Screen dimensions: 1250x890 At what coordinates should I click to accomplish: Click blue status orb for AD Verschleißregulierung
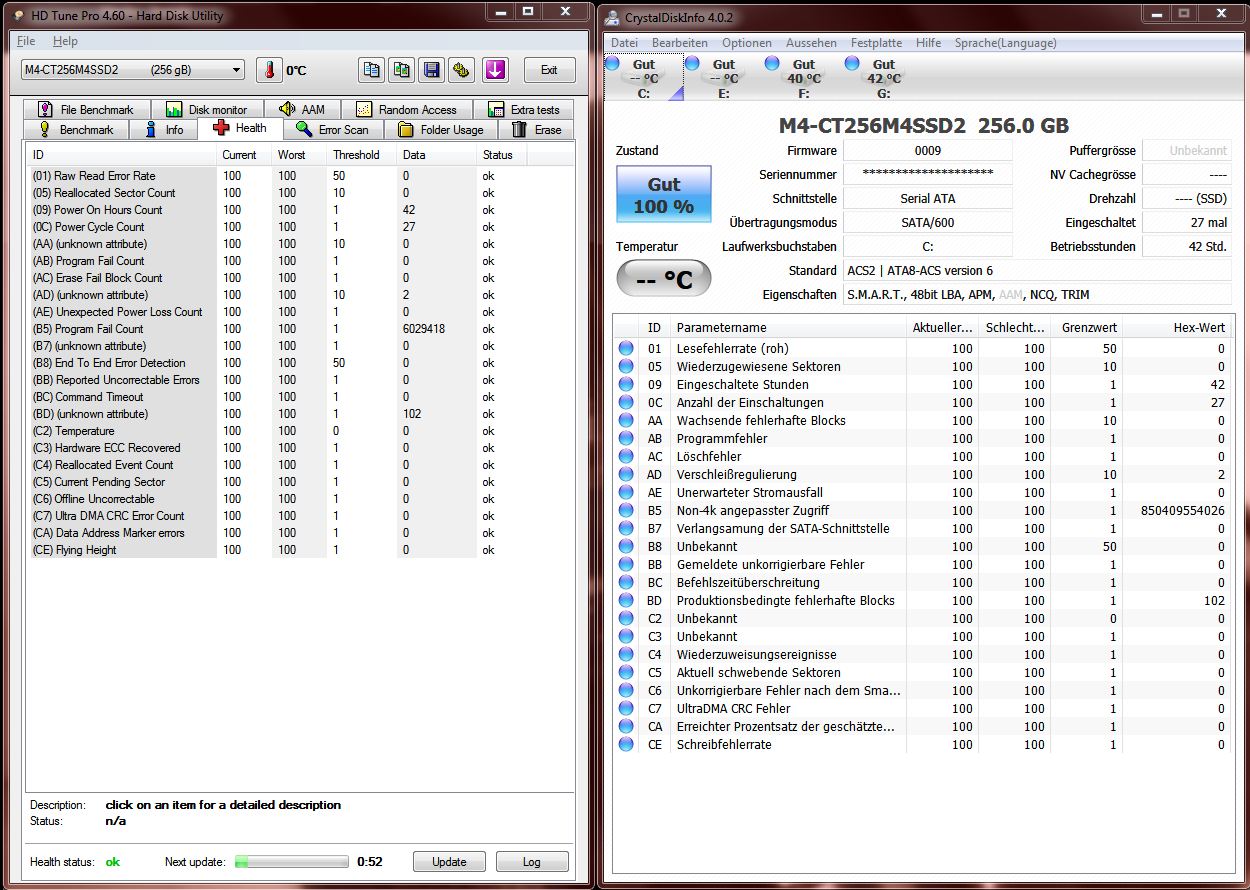(x=626, y=474)
